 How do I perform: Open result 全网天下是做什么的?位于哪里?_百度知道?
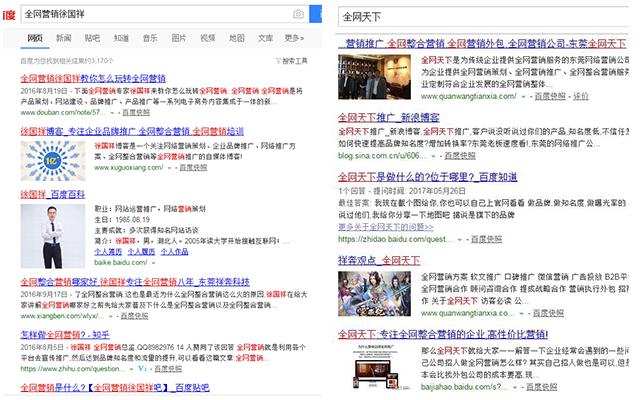point(428,177)
